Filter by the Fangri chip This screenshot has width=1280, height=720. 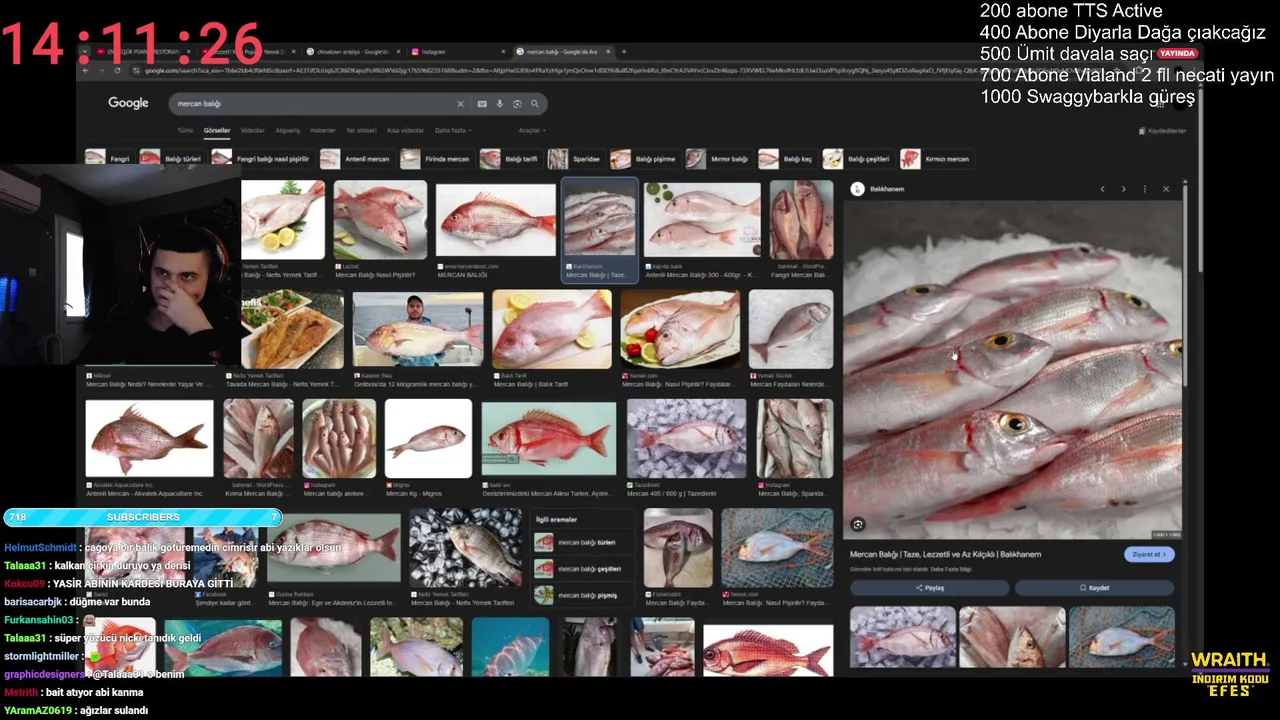[x=109, y=159]
